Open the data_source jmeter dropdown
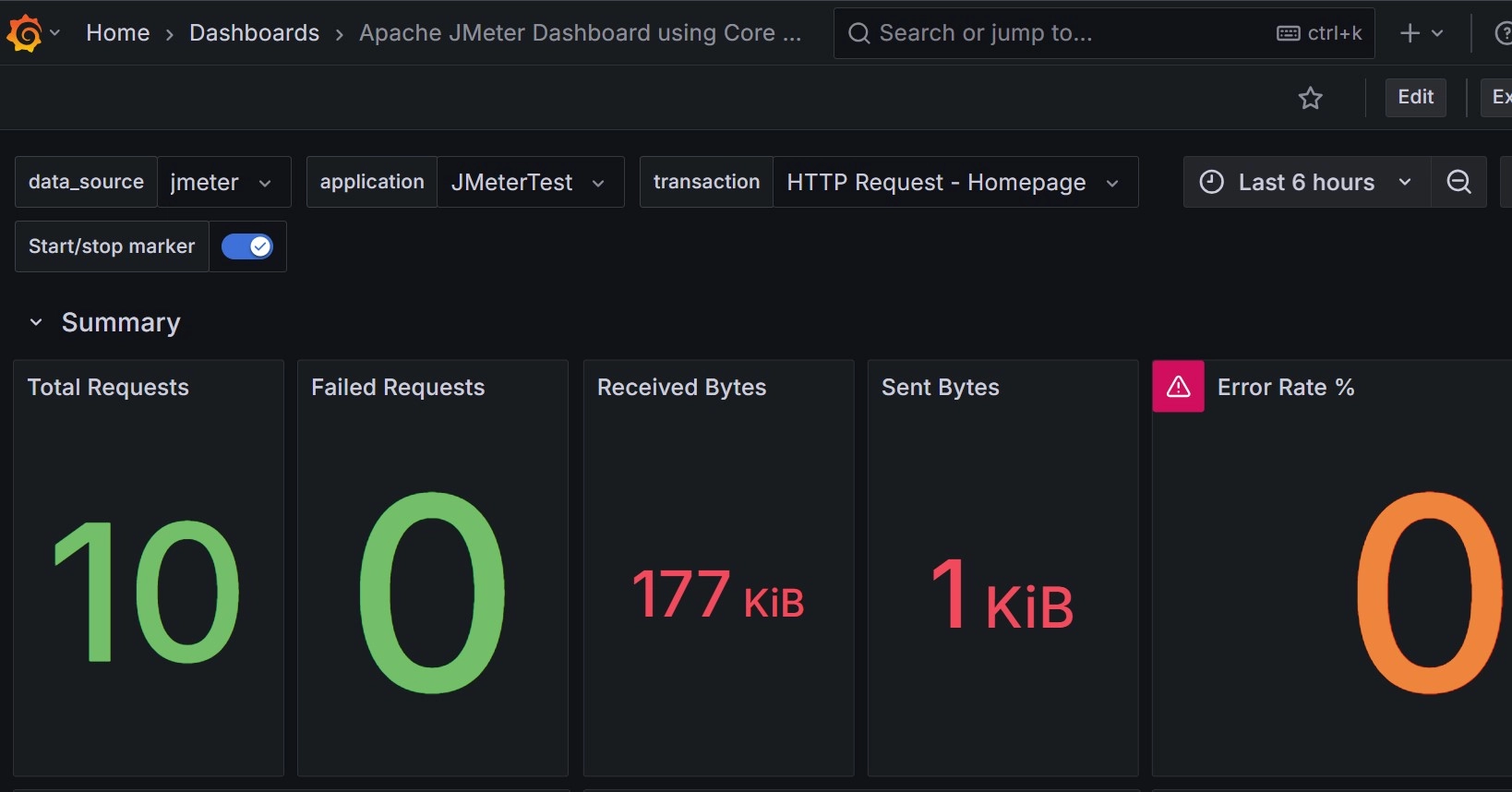Image resolution: width=1512 pixels, height=792 pixels. click(x=223, y=182)
